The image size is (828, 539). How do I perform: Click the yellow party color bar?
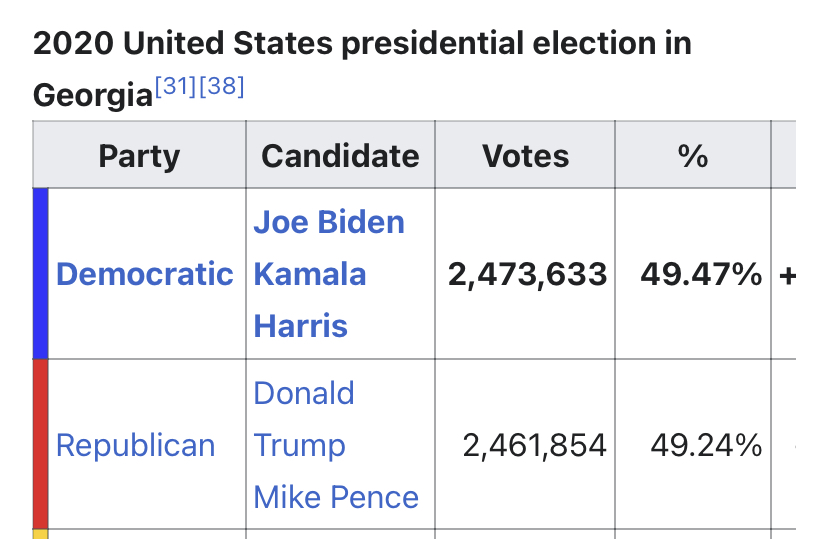click(x=41, y=534)
